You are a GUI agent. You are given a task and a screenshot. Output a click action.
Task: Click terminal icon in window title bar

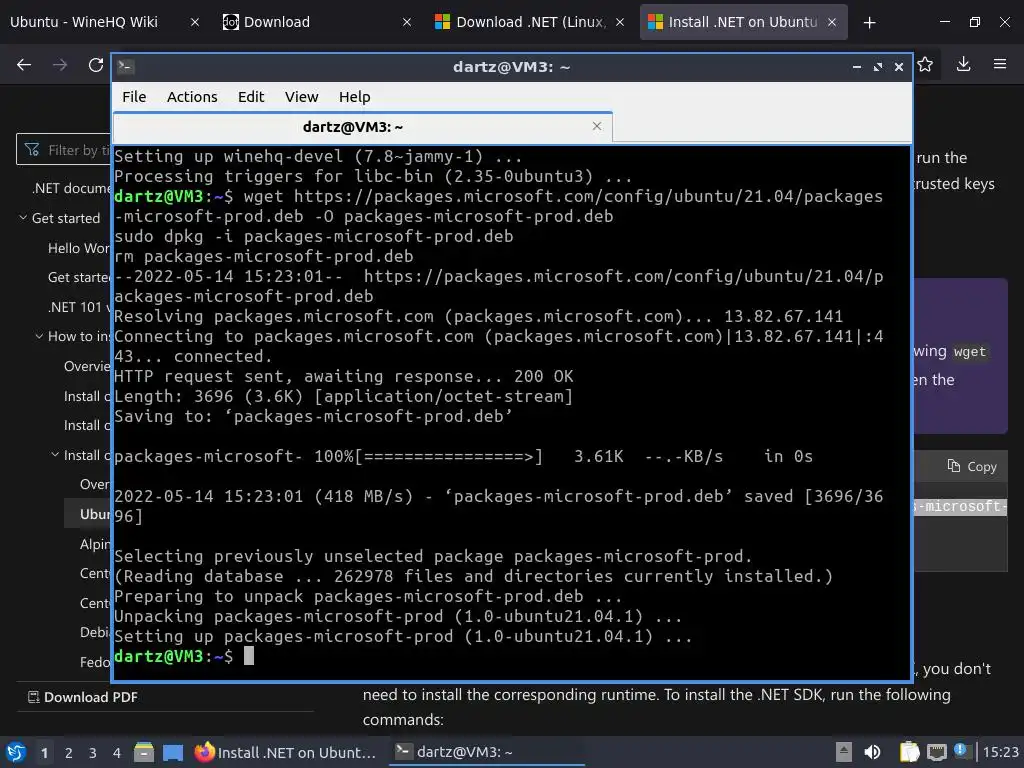click(126, 67)
